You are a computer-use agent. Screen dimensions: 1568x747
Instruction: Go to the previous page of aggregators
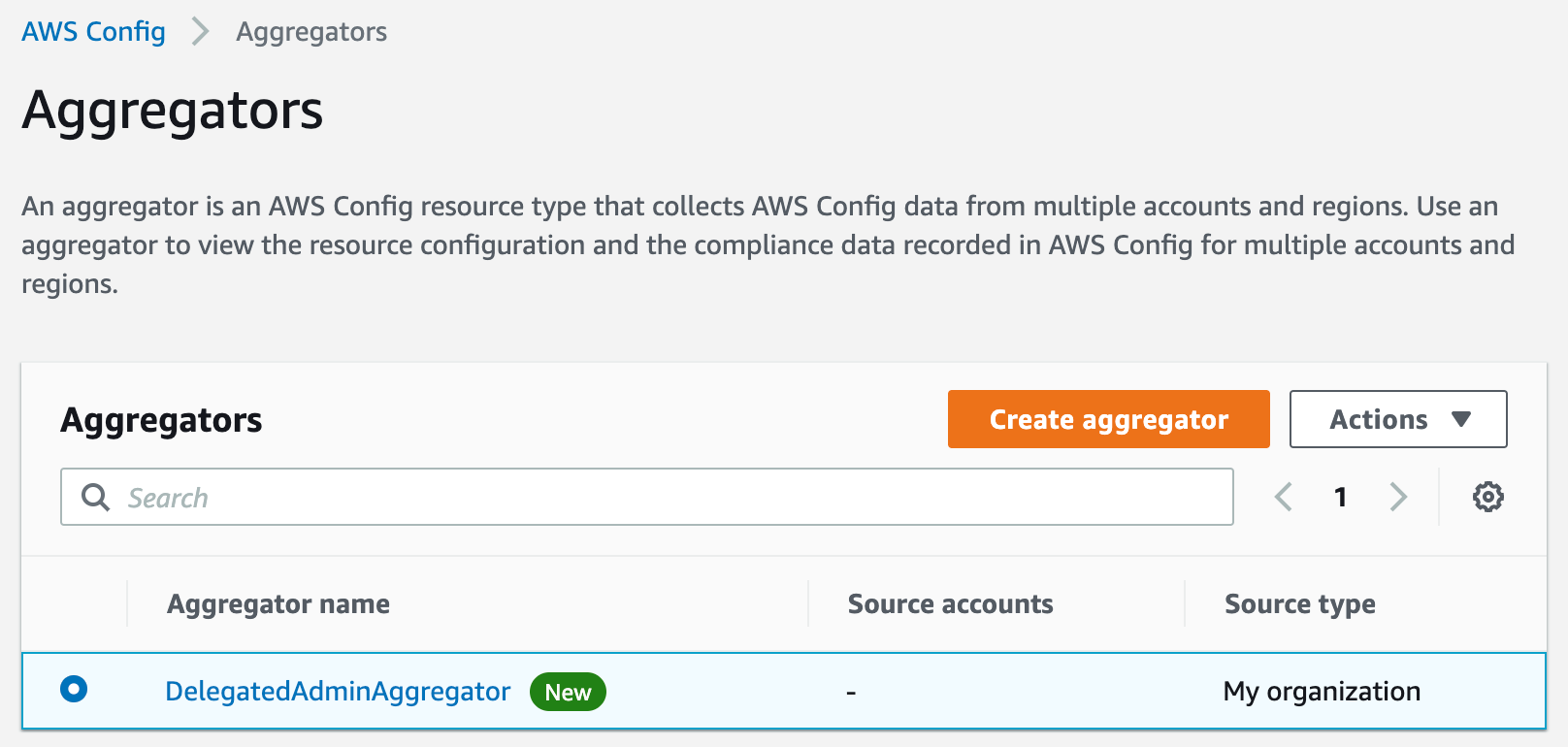coord(1284,497)
